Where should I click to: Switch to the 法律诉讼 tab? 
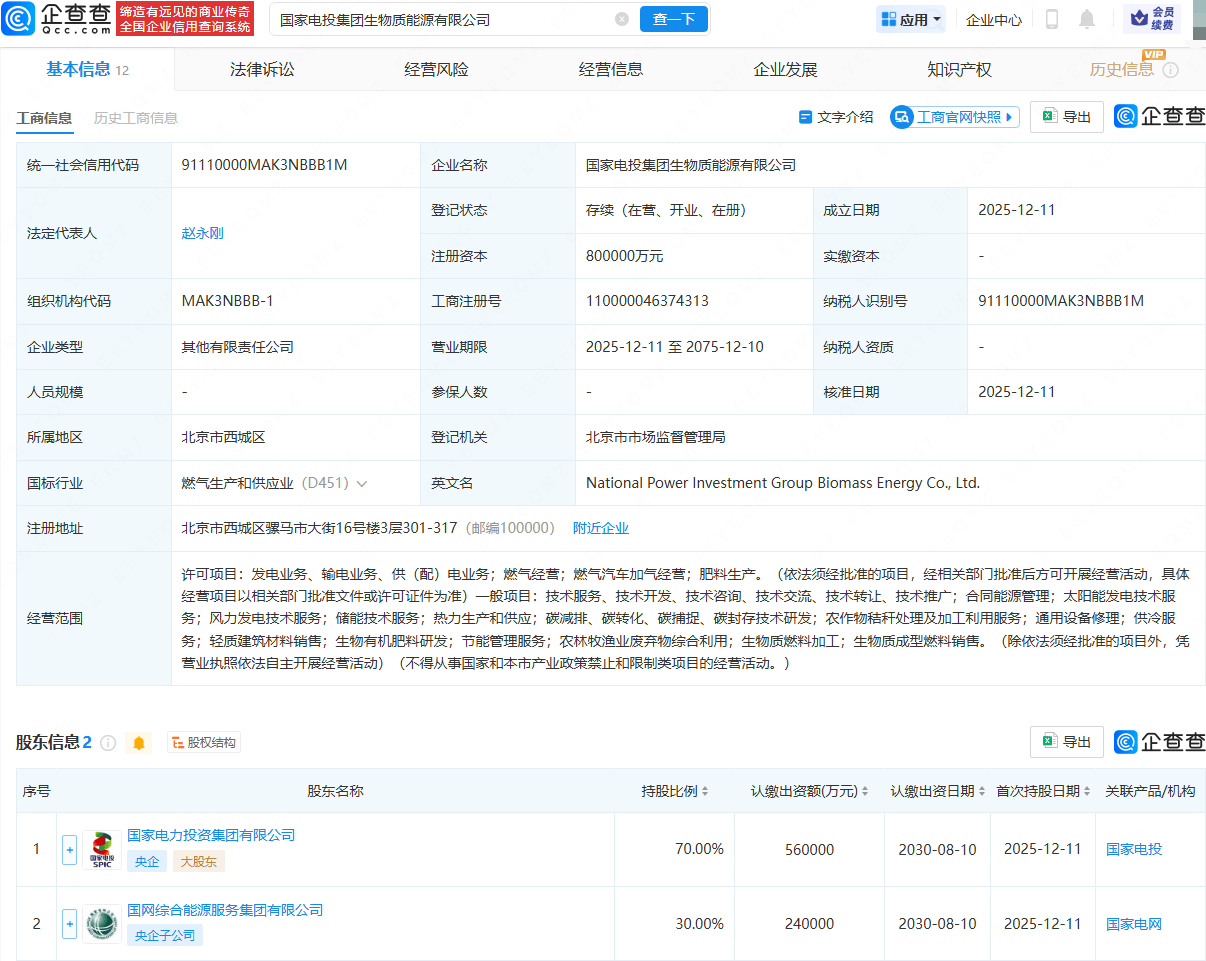point(262,69)
